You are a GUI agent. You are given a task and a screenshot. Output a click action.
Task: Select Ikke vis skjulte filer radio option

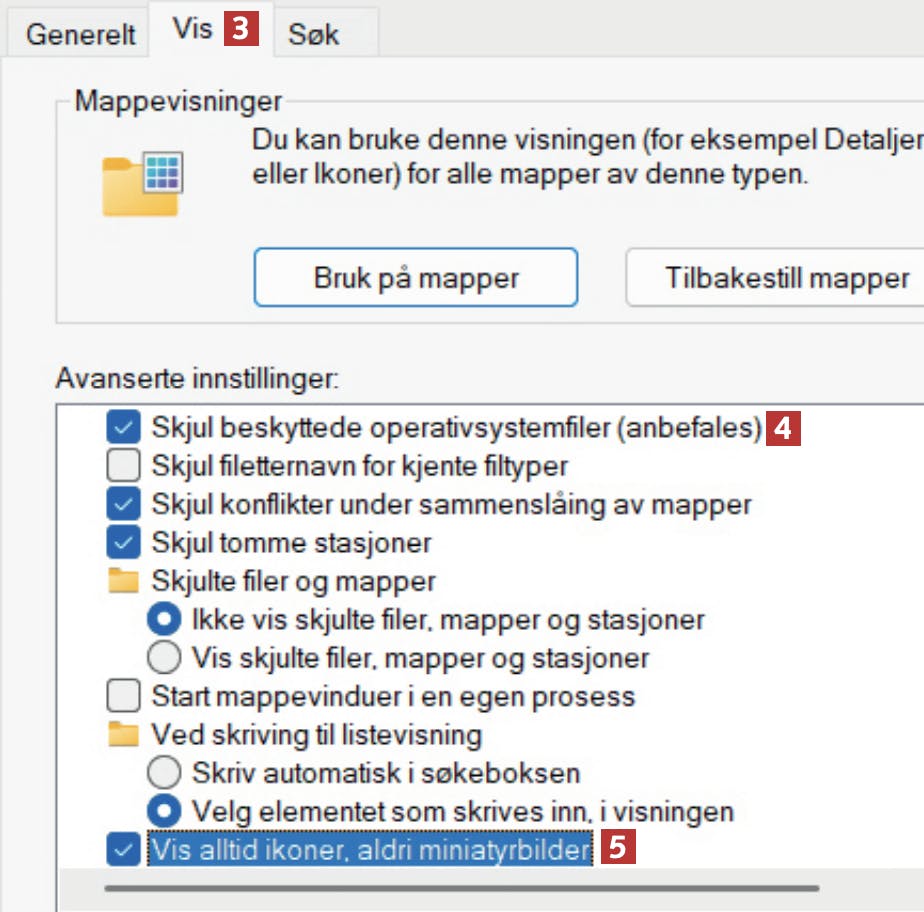tap(163, 619)
